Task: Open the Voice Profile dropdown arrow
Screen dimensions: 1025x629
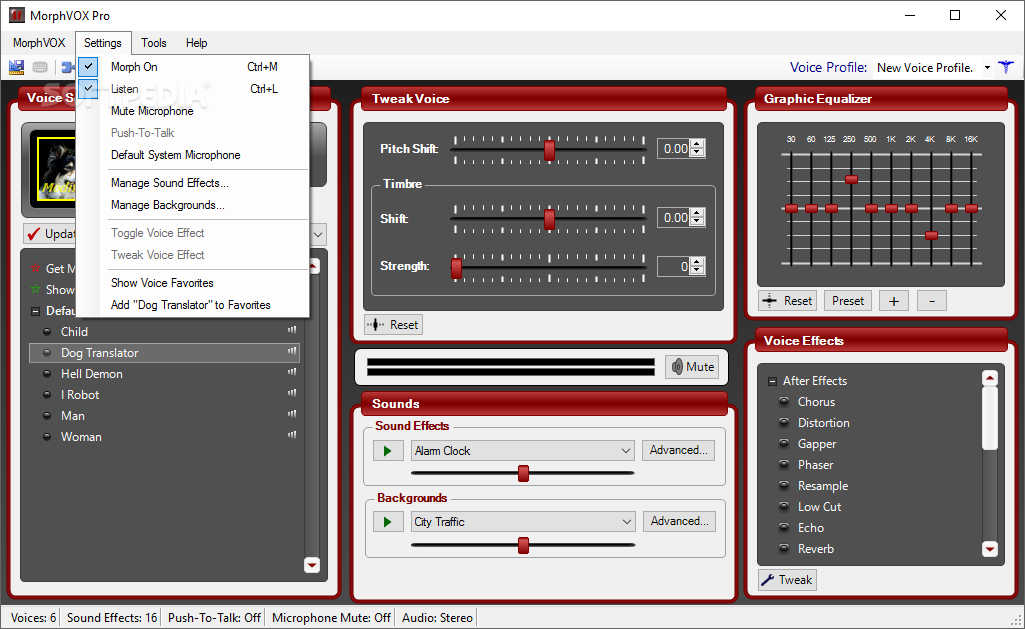Action: pos(987,67)
